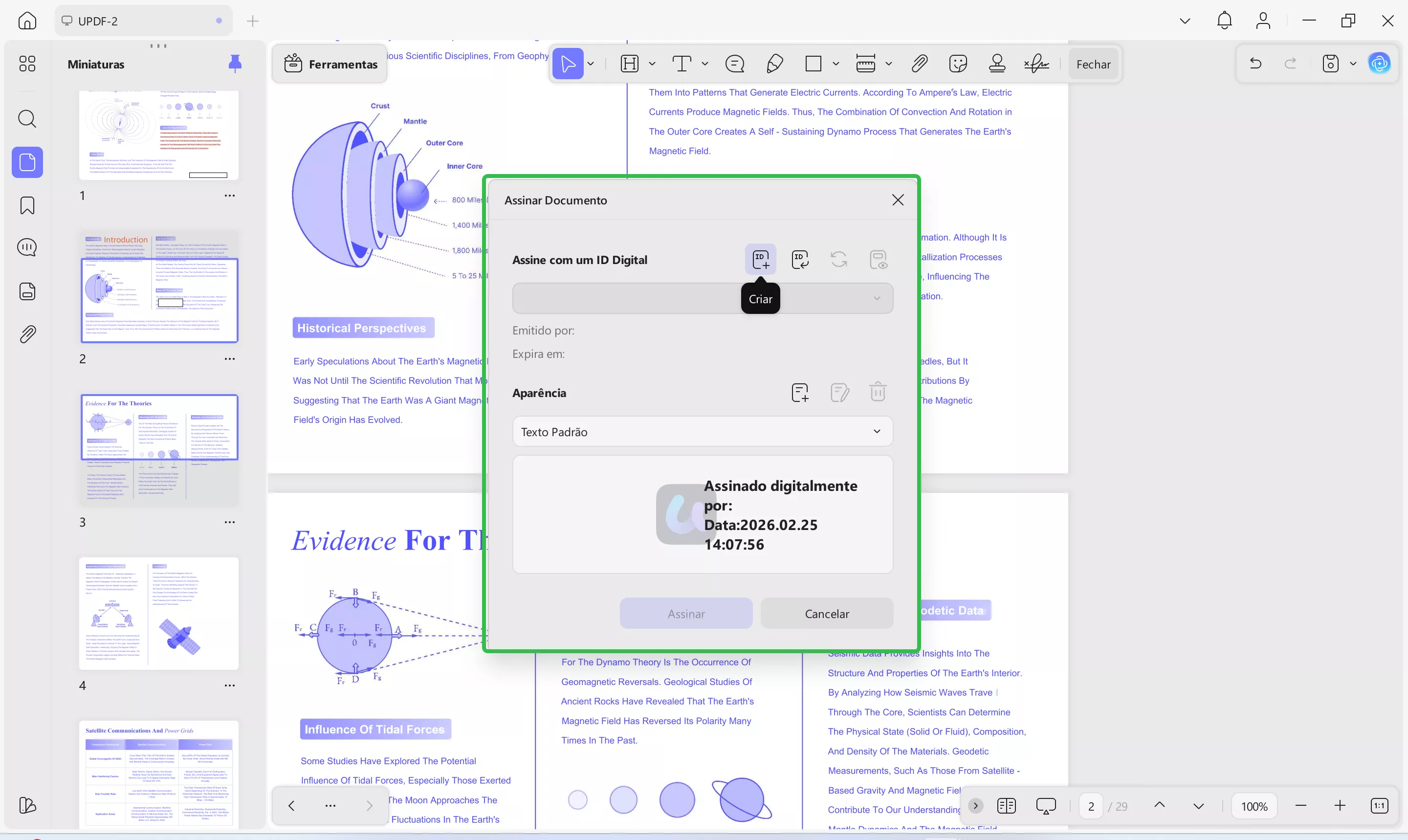Select the Comment tool

pyautogui.click(x=735, y=64)
